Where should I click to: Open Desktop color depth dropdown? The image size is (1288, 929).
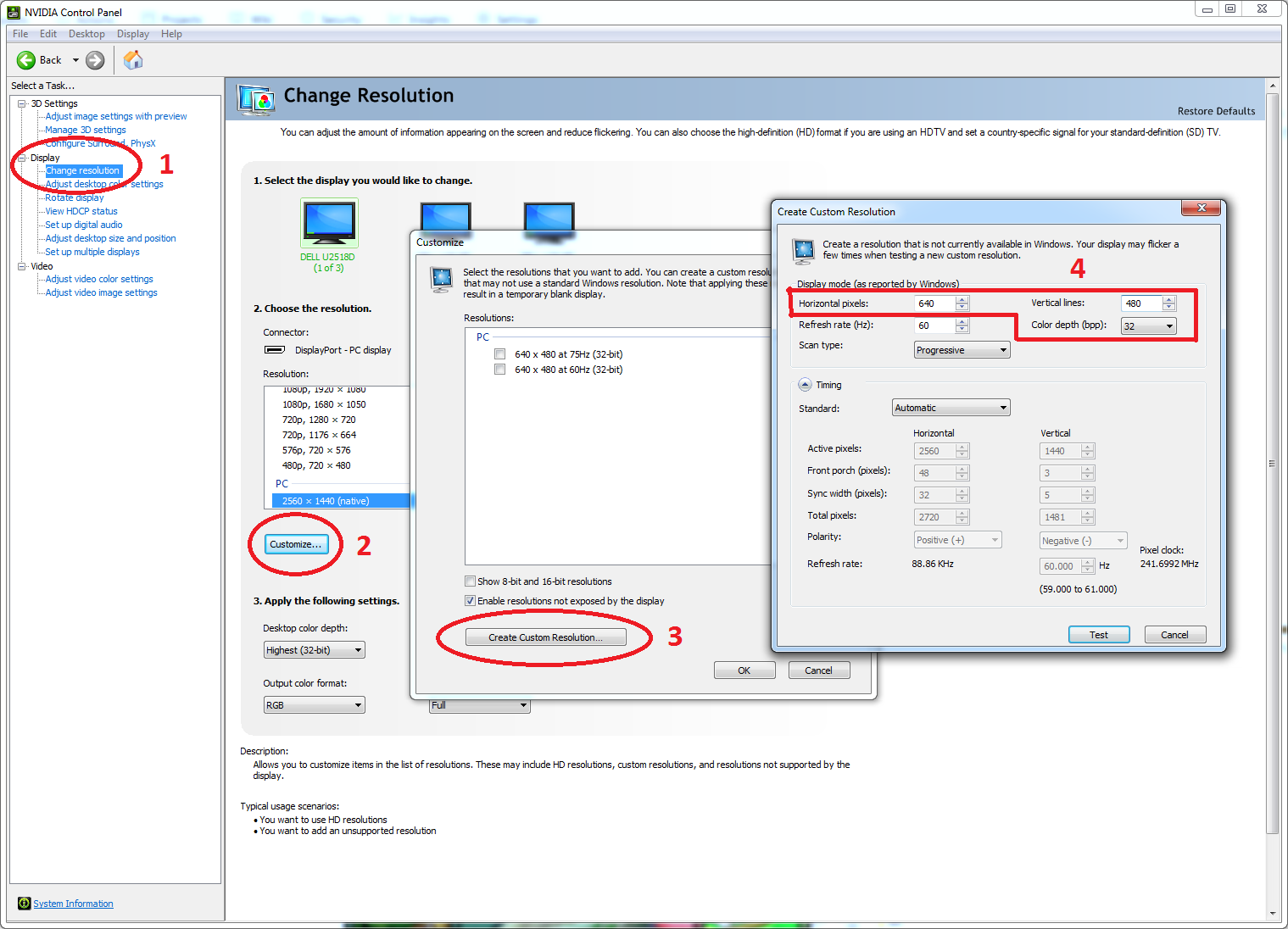315,650
